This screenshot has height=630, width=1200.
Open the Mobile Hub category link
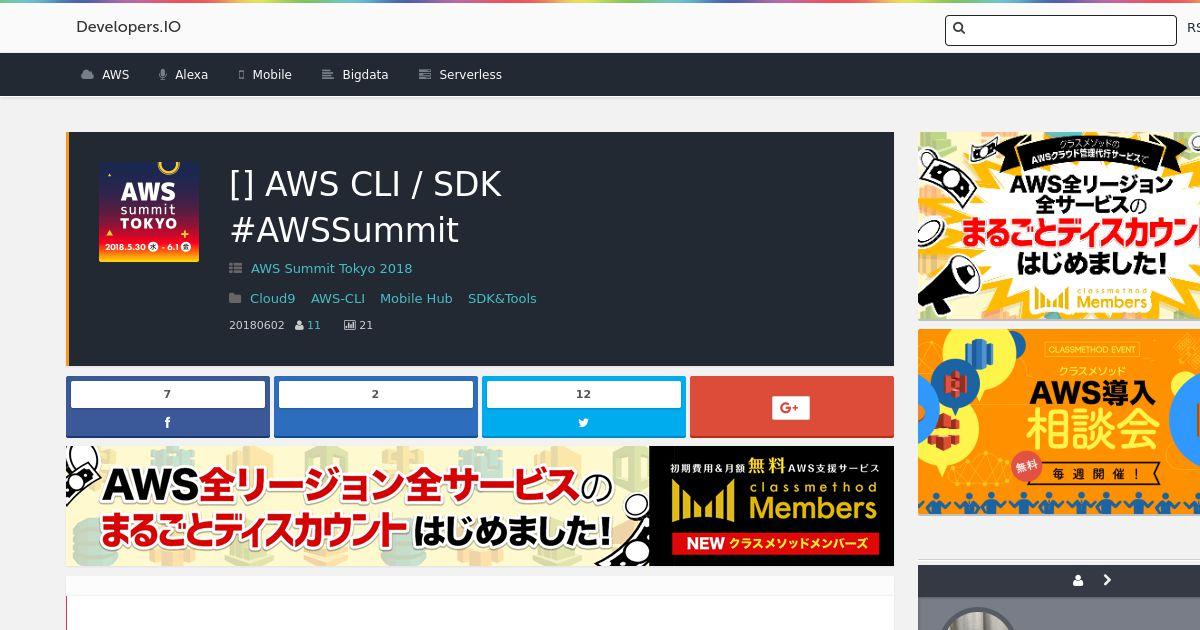click(416, 298)
